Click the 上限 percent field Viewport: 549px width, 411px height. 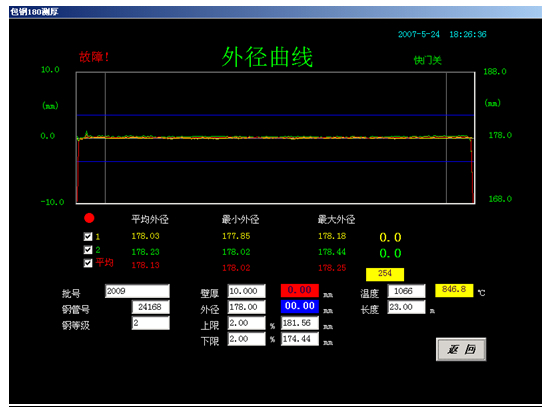(246, 323)
